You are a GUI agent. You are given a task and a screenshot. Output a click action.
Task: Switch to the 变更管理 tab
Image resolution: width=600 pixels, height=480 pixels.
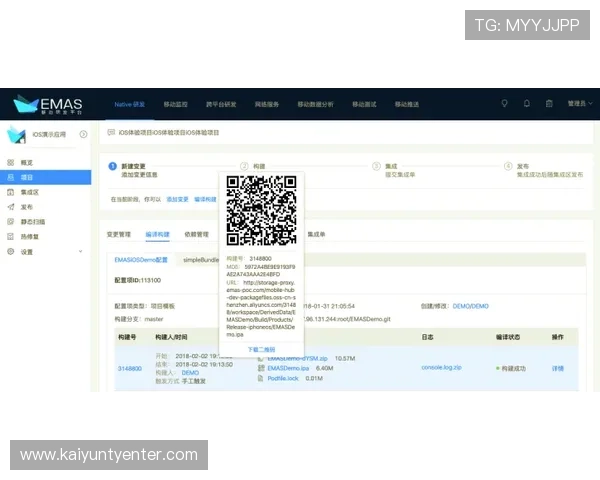pyautogui.click(x=119, y=234)
